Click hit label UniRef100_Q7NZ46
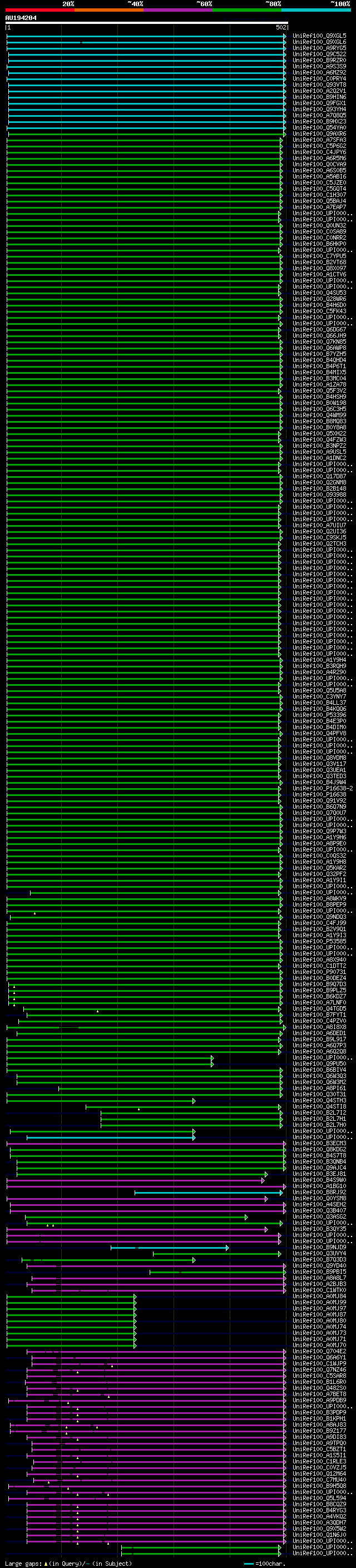Image resolution: width=356 pixels, height=1568 pixels. [319, 1369]
